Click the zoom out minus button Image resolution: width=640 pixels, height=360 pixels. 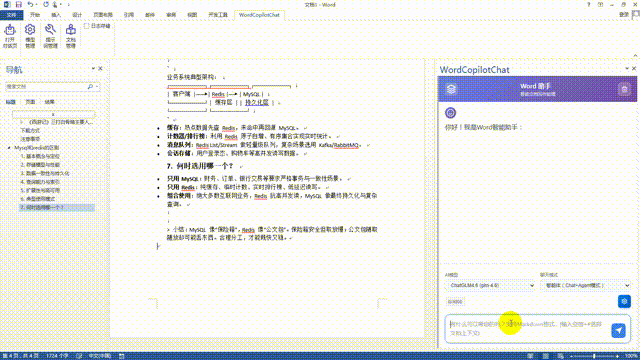[x=571, y=356]
